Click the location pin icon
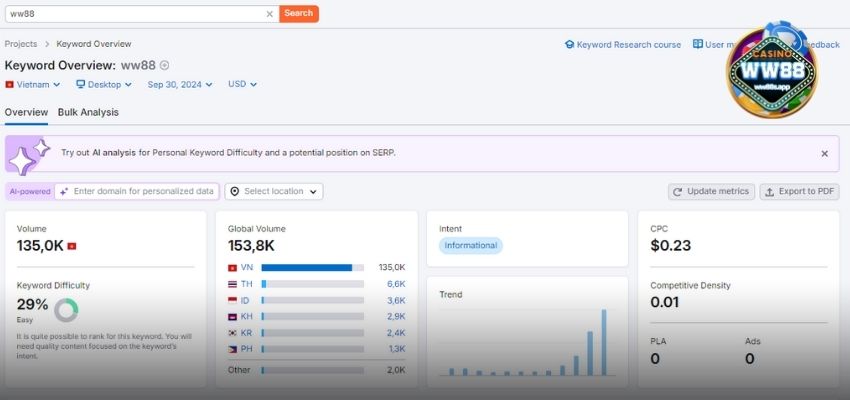 point(235,191)
